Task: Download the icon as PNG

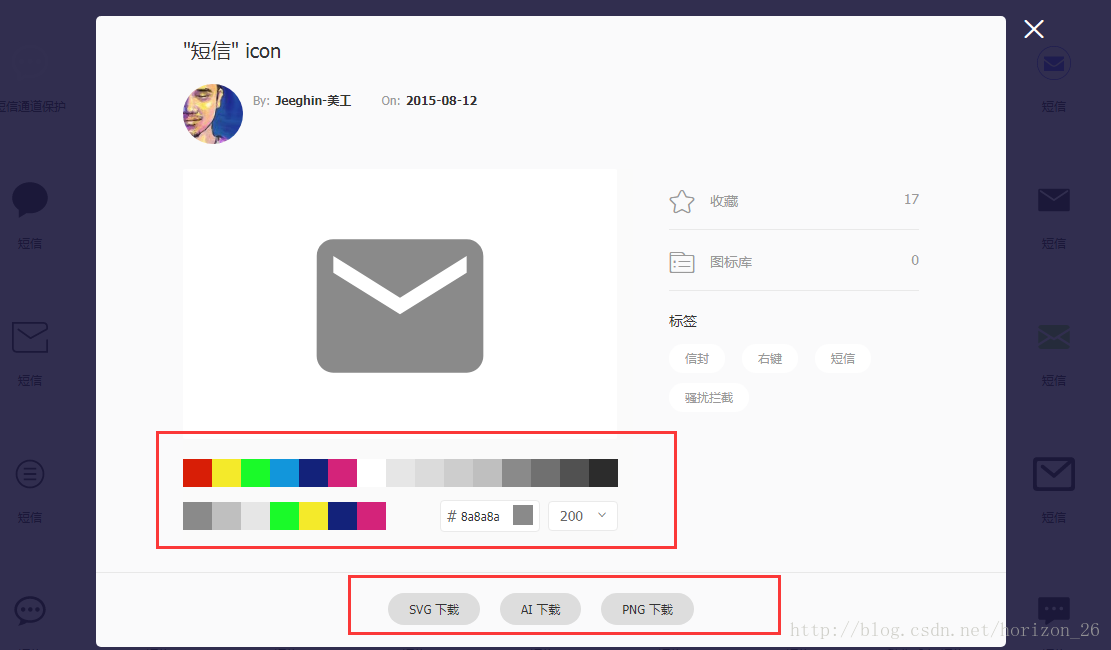Action: click(647, 610)
